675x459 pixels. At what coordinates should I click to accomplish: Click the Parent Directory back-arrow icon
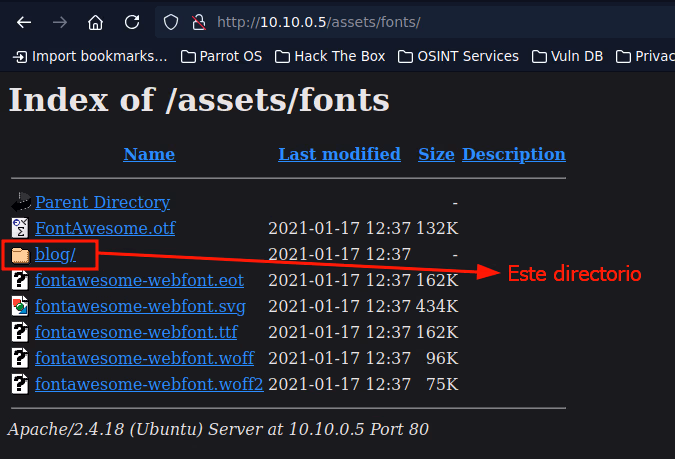[x=21, y=202]
